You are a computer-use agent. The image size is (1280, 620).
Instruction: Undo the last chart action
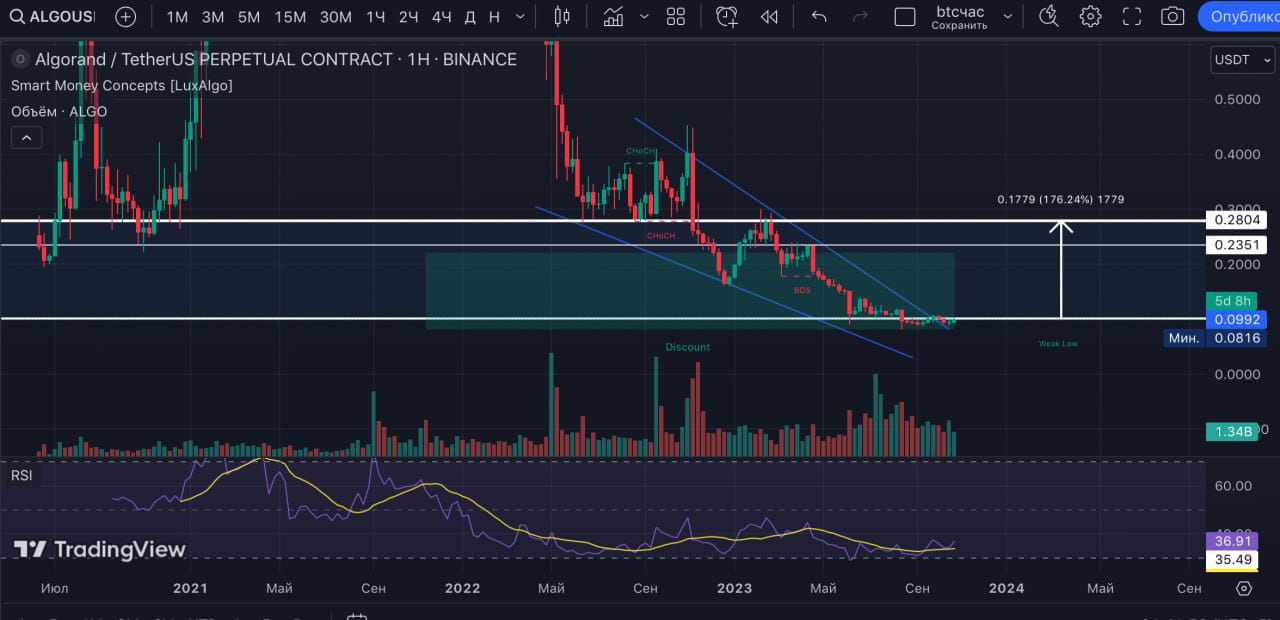click(x=819, y=17)
